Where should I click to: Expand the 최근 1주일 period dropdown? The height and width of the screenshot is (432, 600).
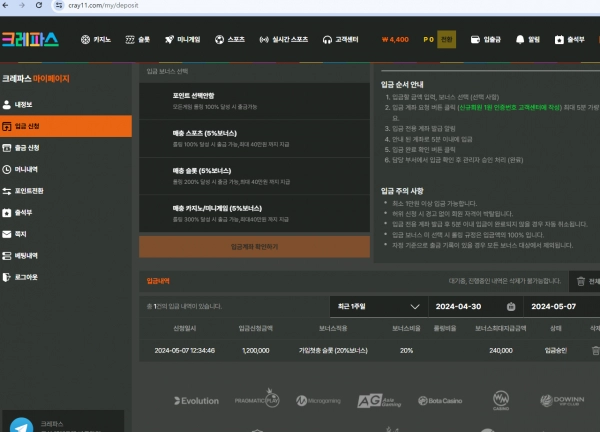[379, 306]
